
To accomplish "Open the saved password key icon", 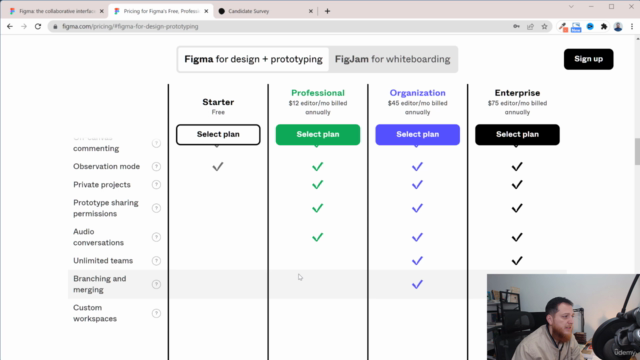I will pyautogui.click(x=516, y=27).
